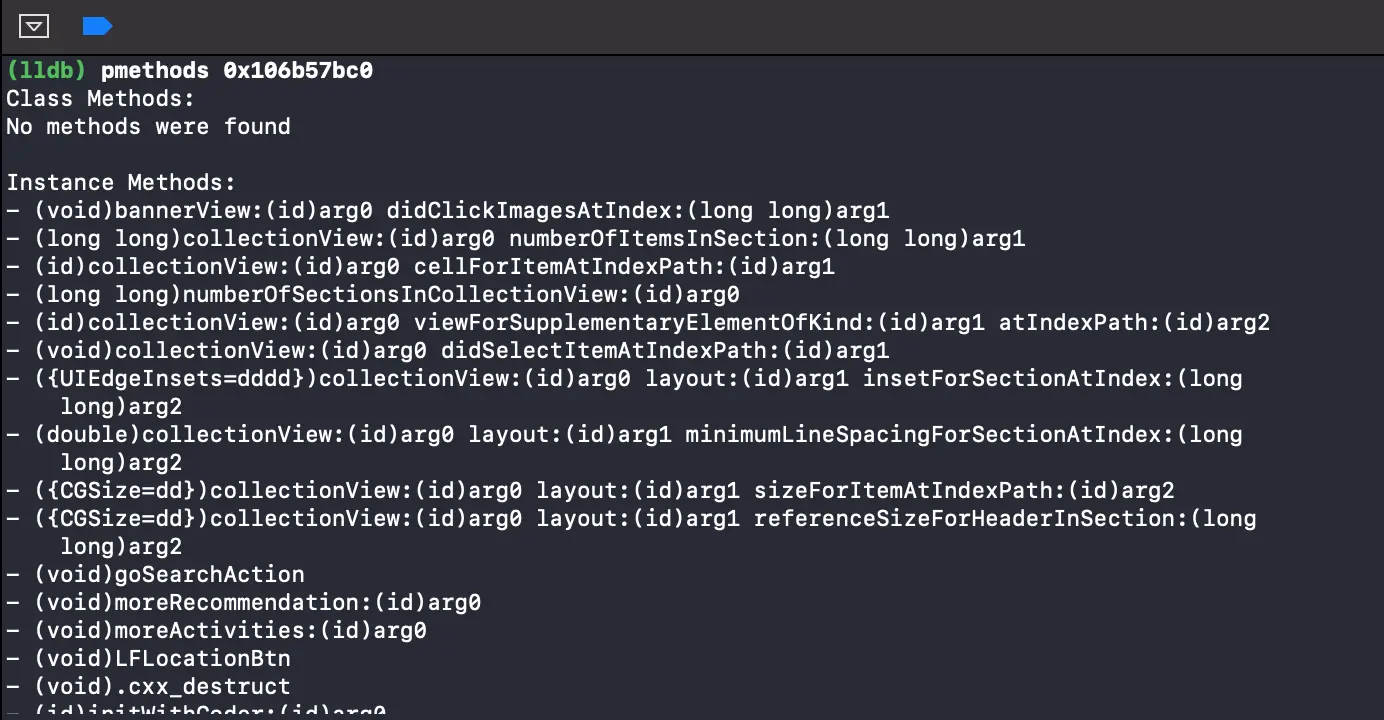1384x720 pixels.
Task: Click the sizeForItemAtIndexPath method line
Action: tap(590, 491)
